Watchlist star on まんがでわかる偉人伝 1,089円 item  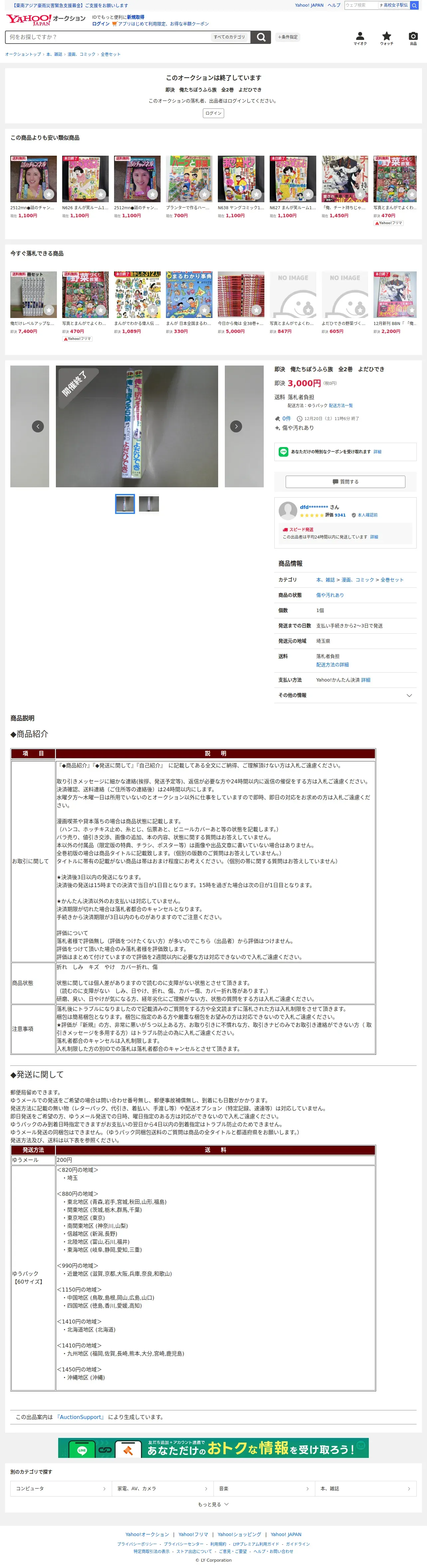(x=153, y=310)
